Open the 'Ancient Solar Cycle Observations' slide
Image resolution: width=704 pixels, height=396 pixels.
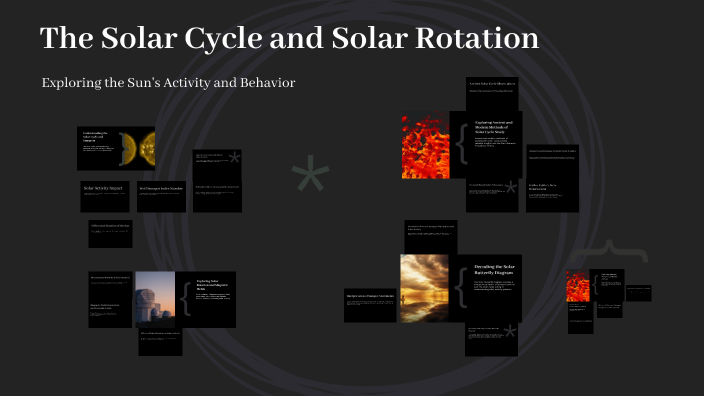(492, 94)
